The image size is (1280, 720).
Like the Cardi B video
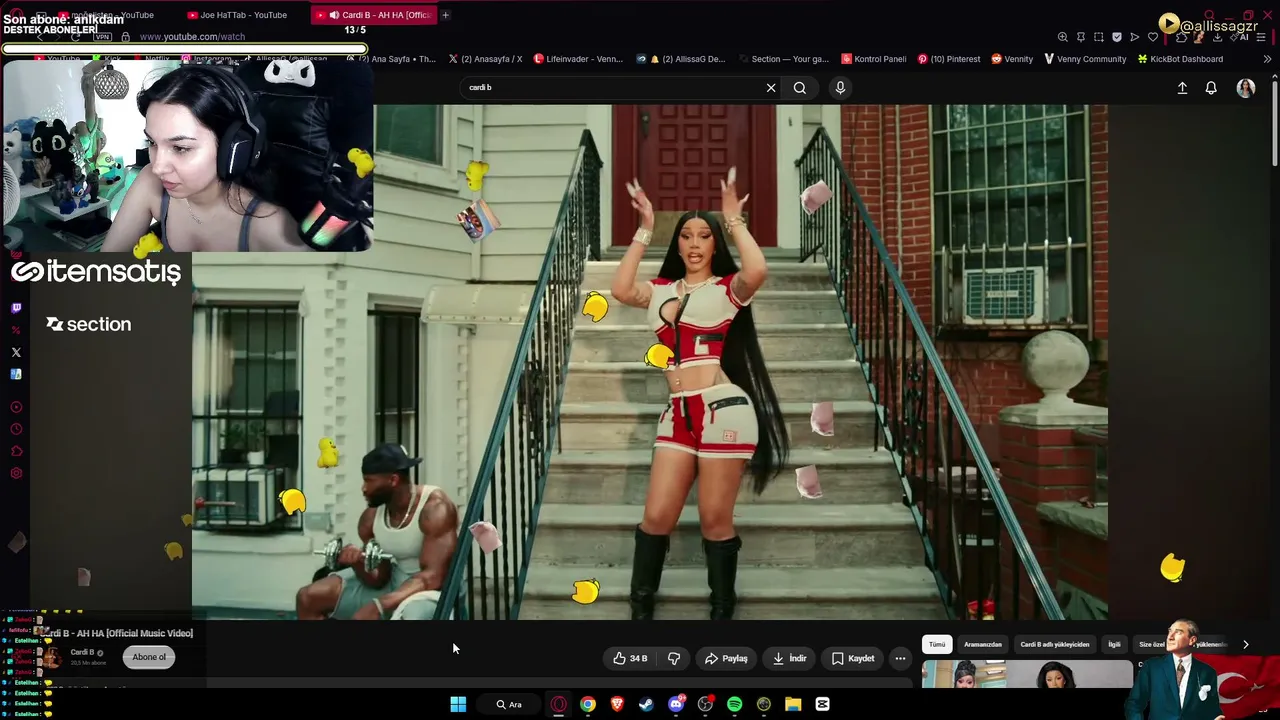631,658
